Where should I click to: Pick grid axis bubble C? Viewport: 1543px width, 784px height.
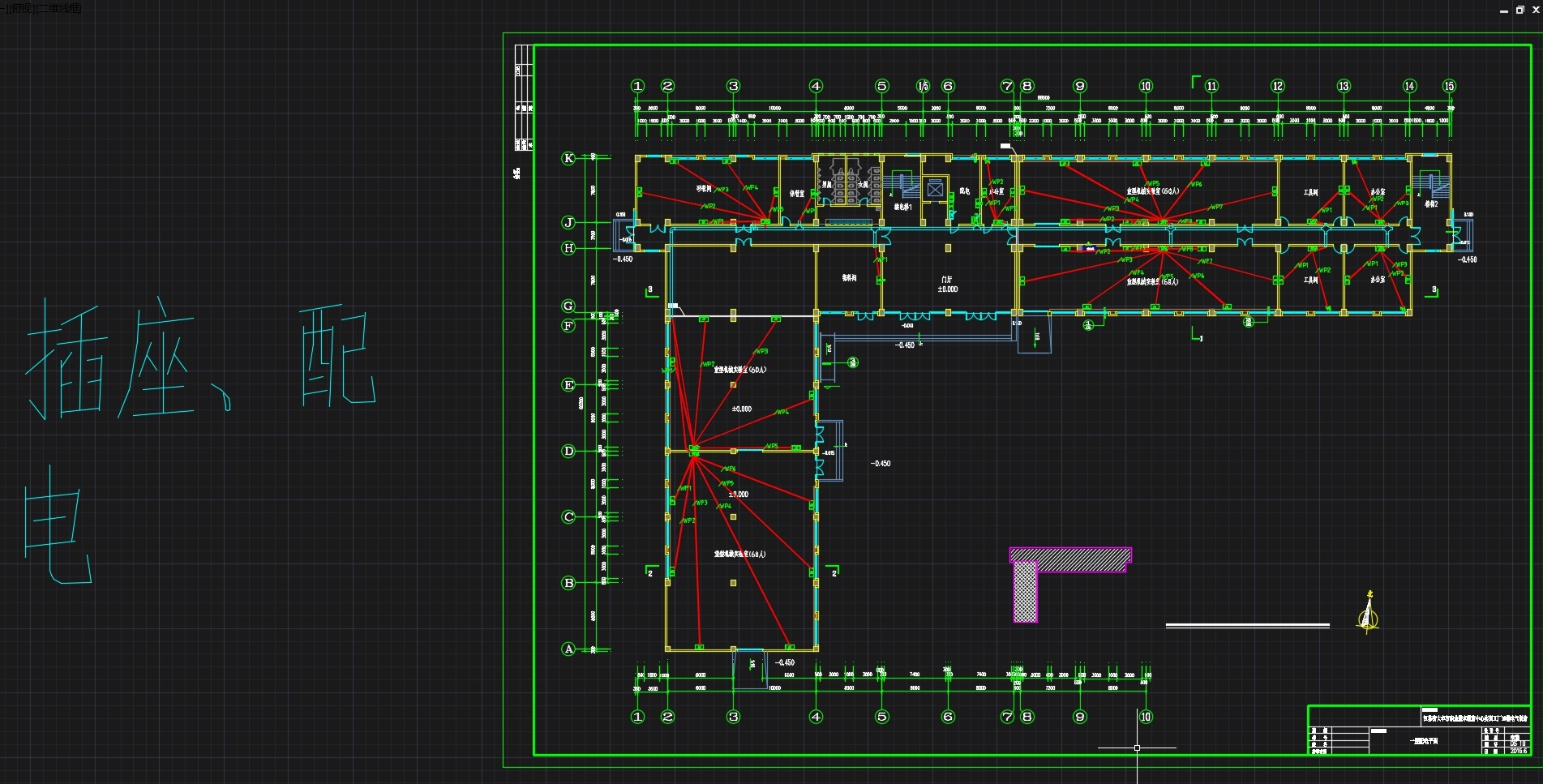(x=568, y=516)
